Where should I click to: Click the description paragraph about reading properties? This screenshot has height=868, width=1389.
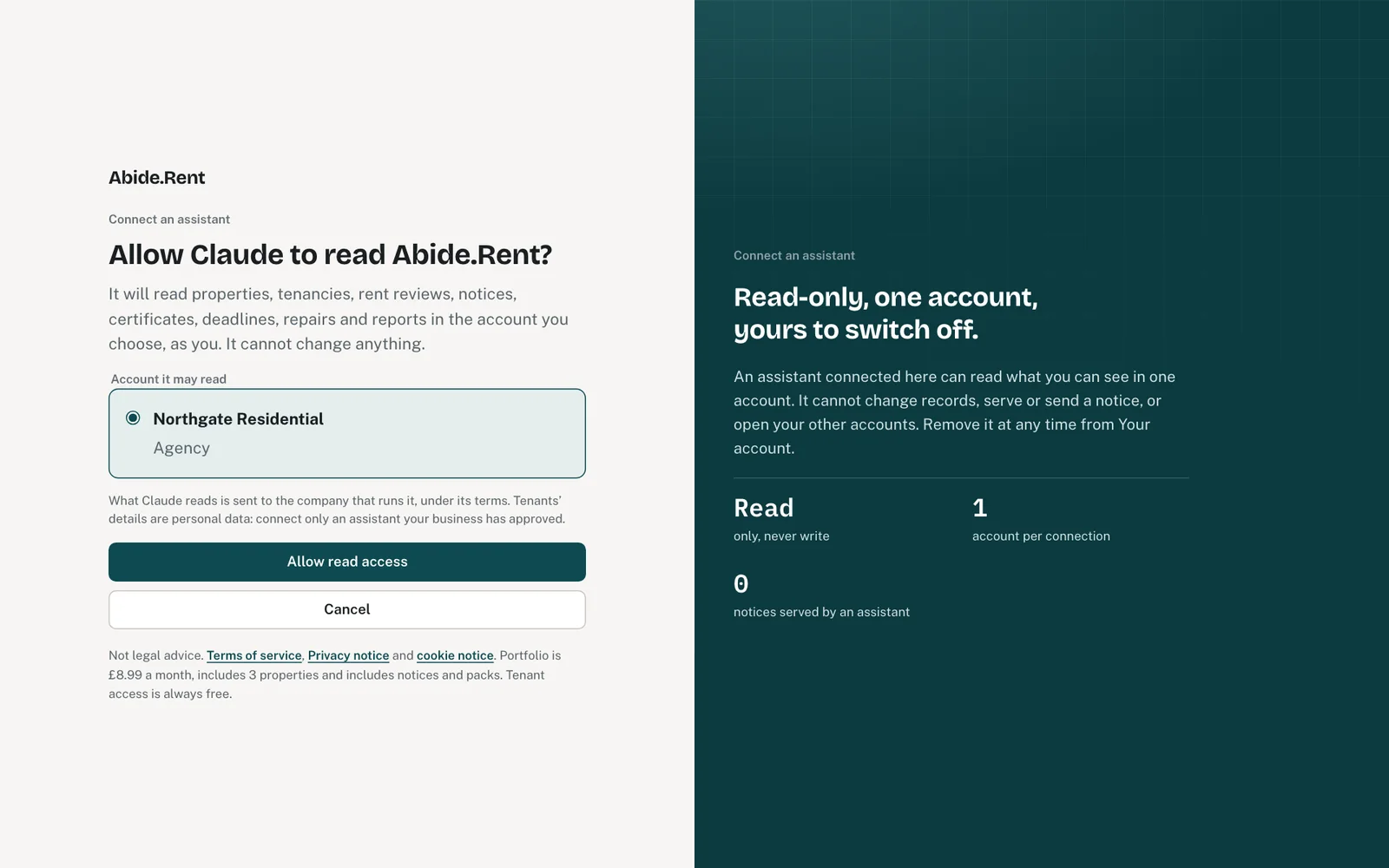339,319
